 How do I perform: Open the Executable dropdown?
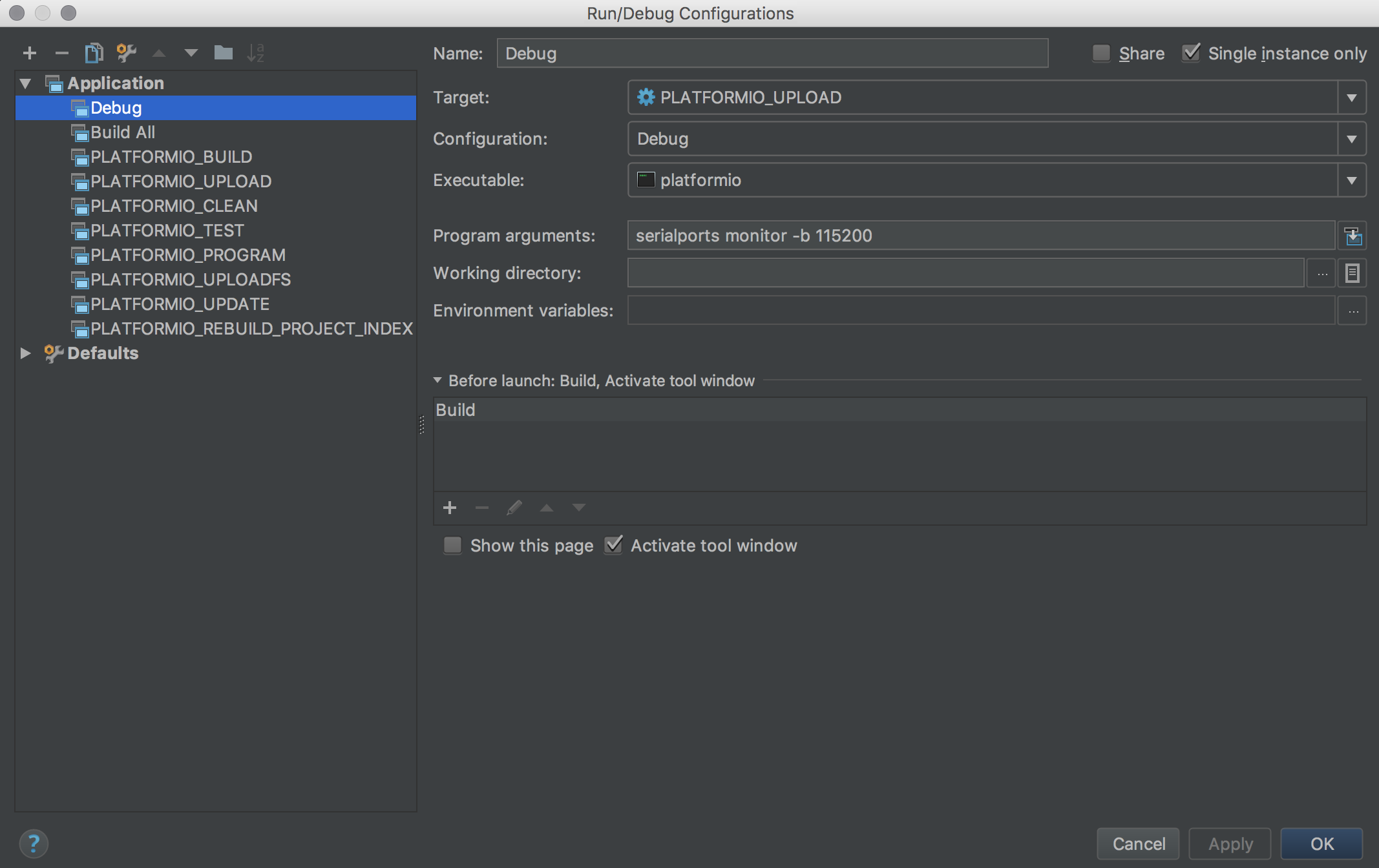(x=1352, y=180)
